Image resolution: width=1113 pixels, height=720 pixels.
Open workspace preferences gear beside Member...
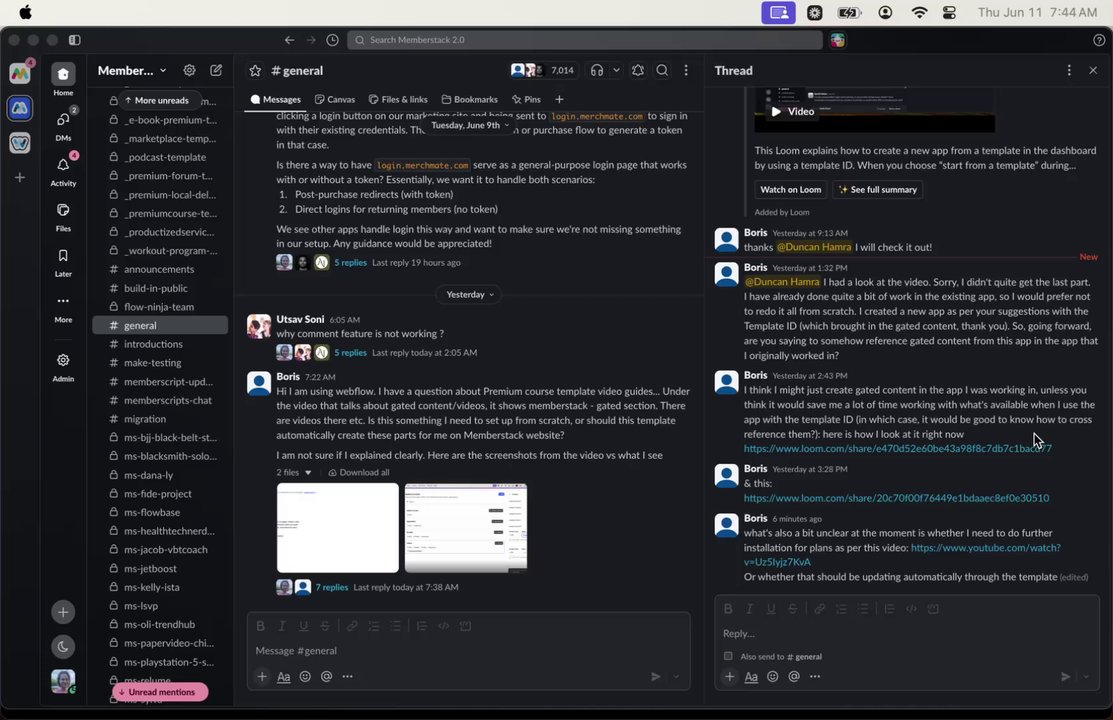[x=190, y=70]
